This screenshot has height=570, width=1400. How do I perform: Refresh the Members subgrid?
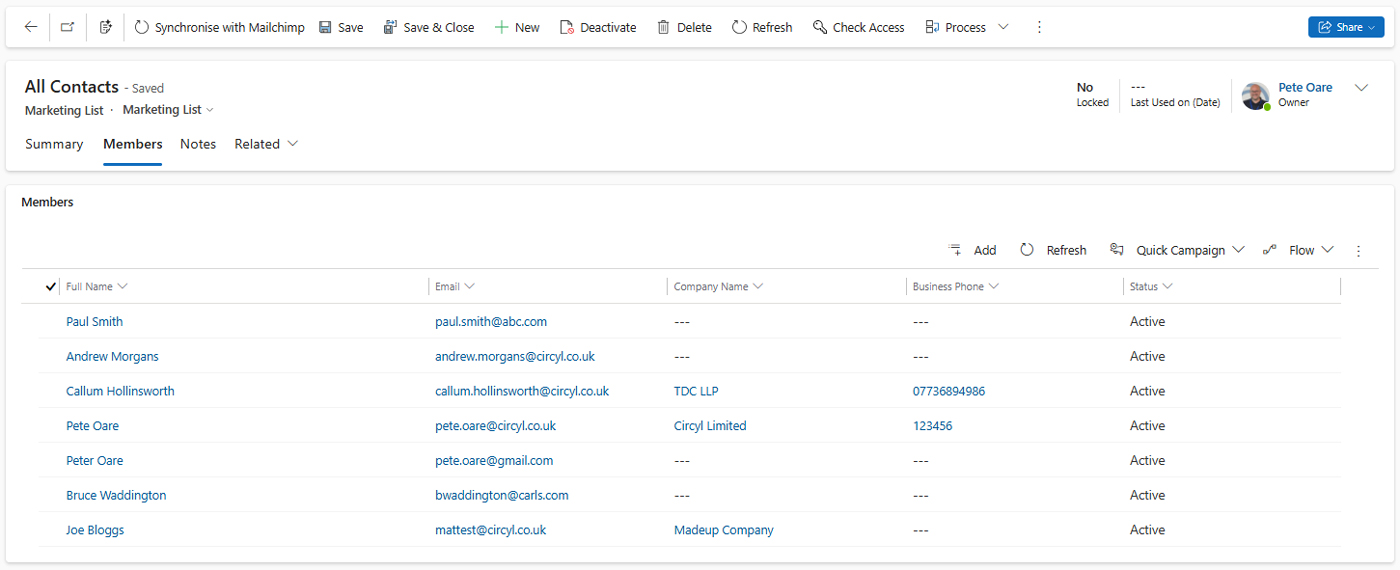click(x=1053, y=250)
